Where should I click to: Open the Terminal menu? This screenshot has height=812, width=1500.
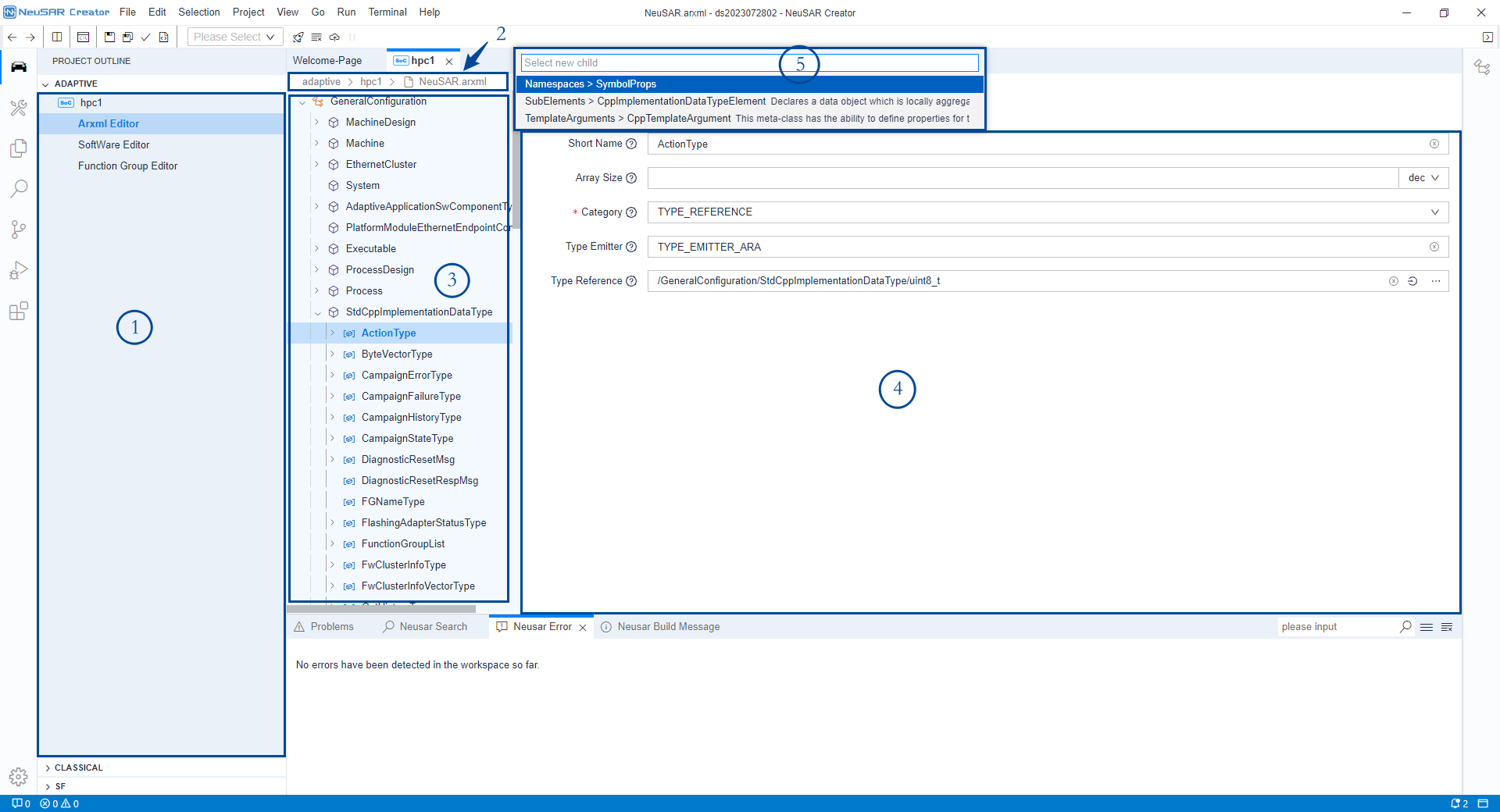[x=387, y=12]
